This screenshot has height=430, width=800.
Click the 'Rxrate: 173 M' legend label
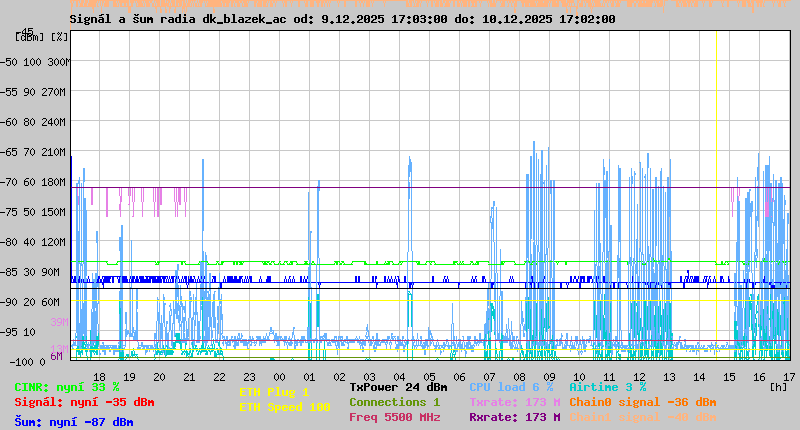point(515,417)
